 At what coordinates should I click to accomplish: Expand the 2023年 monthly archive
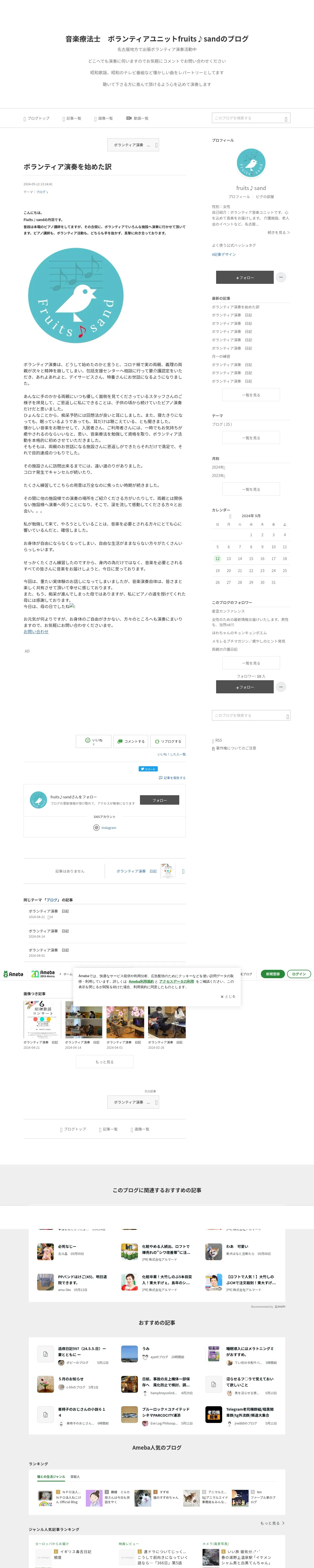point(218,476)
